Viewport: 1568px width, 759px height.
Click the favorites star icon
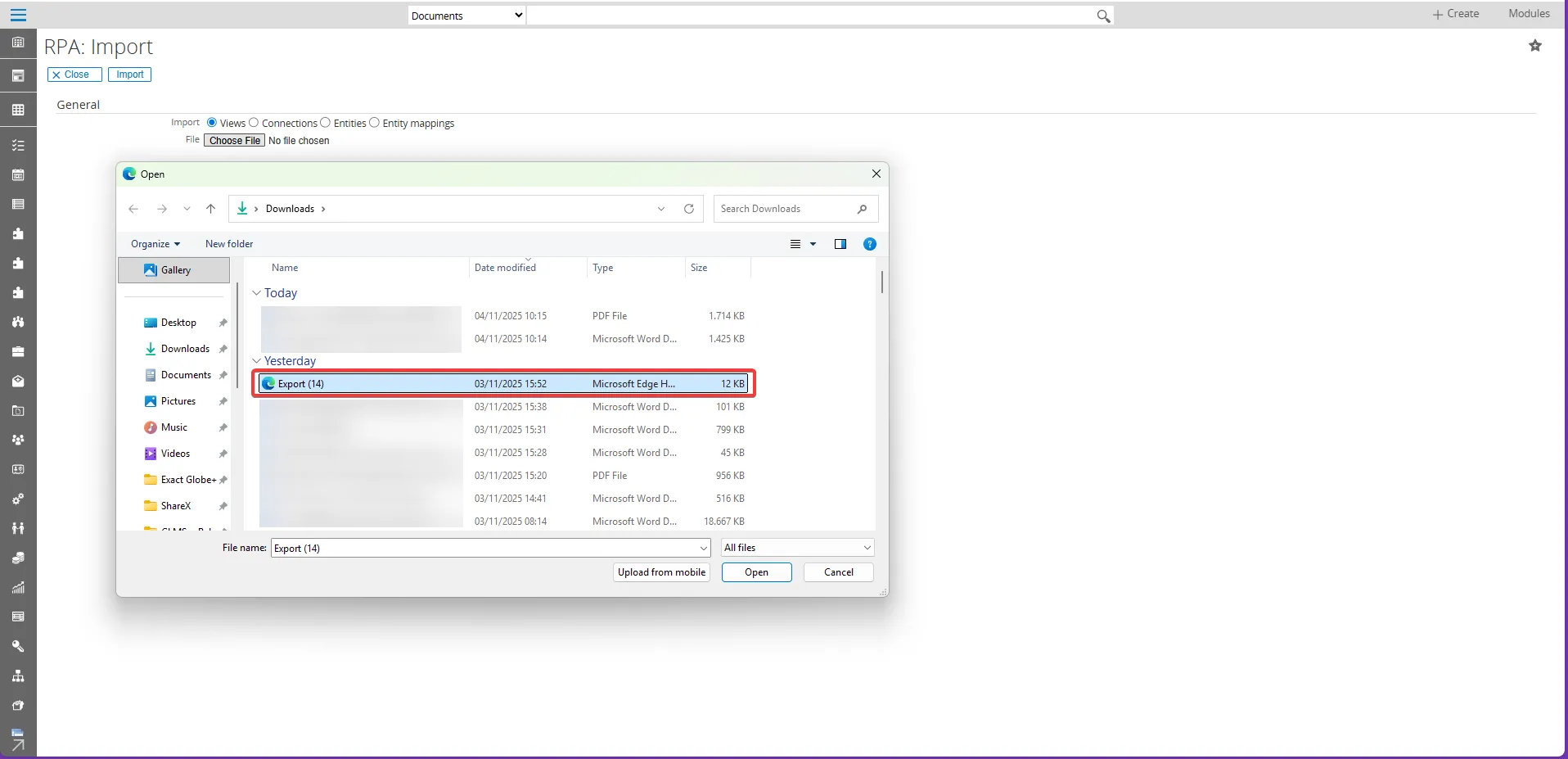(x=1534, y=46)
